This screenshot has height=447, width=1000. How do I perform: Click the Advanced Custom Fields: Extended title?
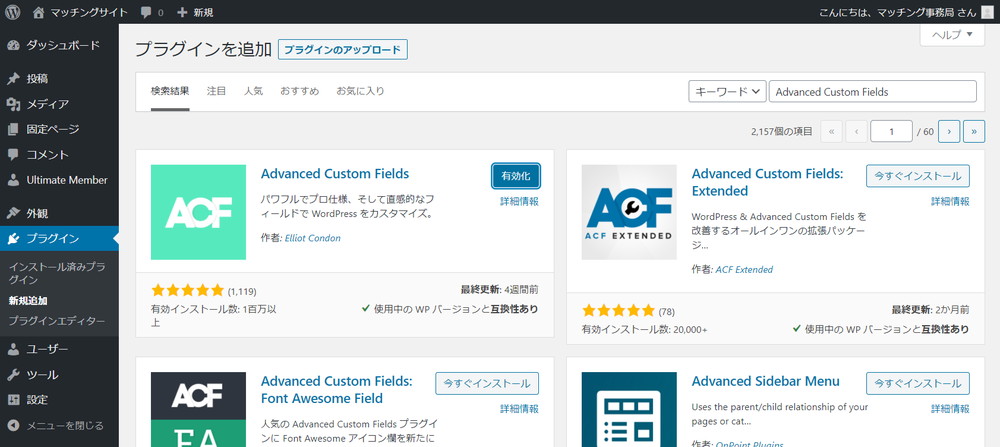coord(768,182)
